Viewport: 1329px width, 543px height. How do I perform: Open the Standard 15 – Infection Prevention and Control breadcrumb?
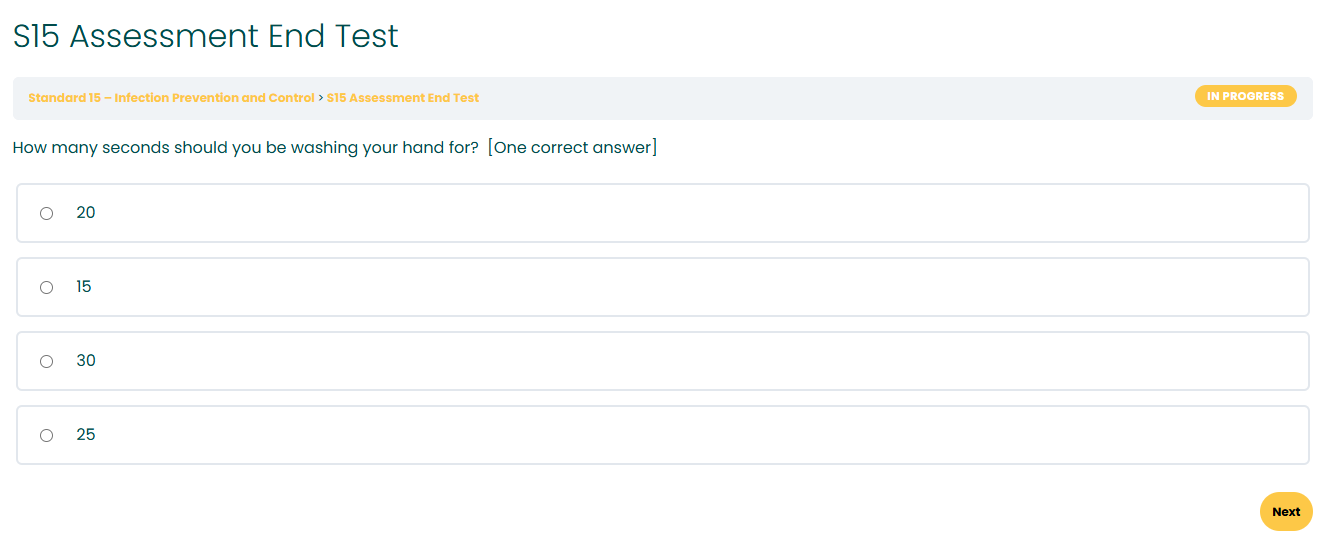click(x=171, y=98)
